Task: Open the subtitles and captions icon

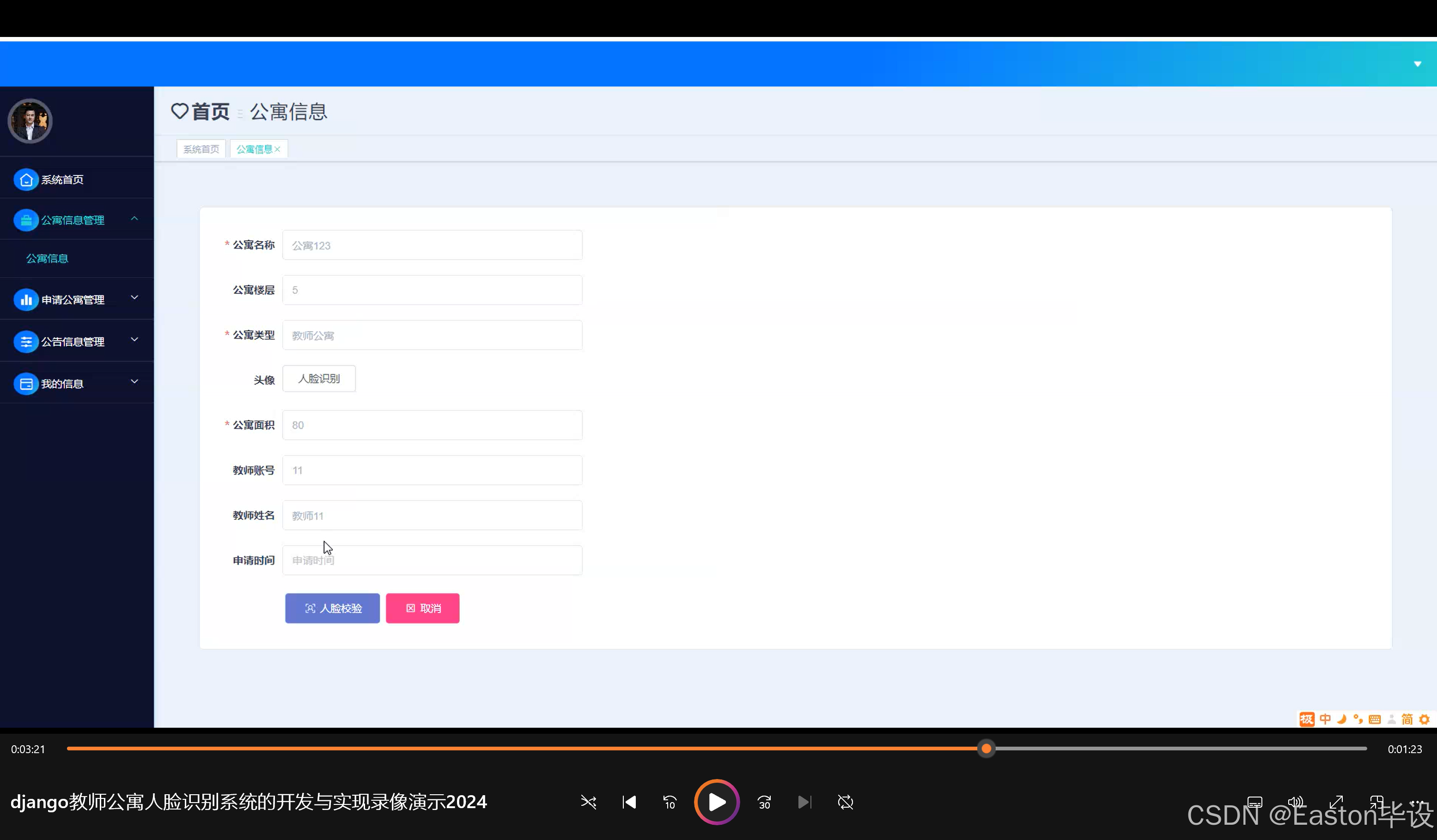Action: pyautogui.click(x=1255, y=803)
